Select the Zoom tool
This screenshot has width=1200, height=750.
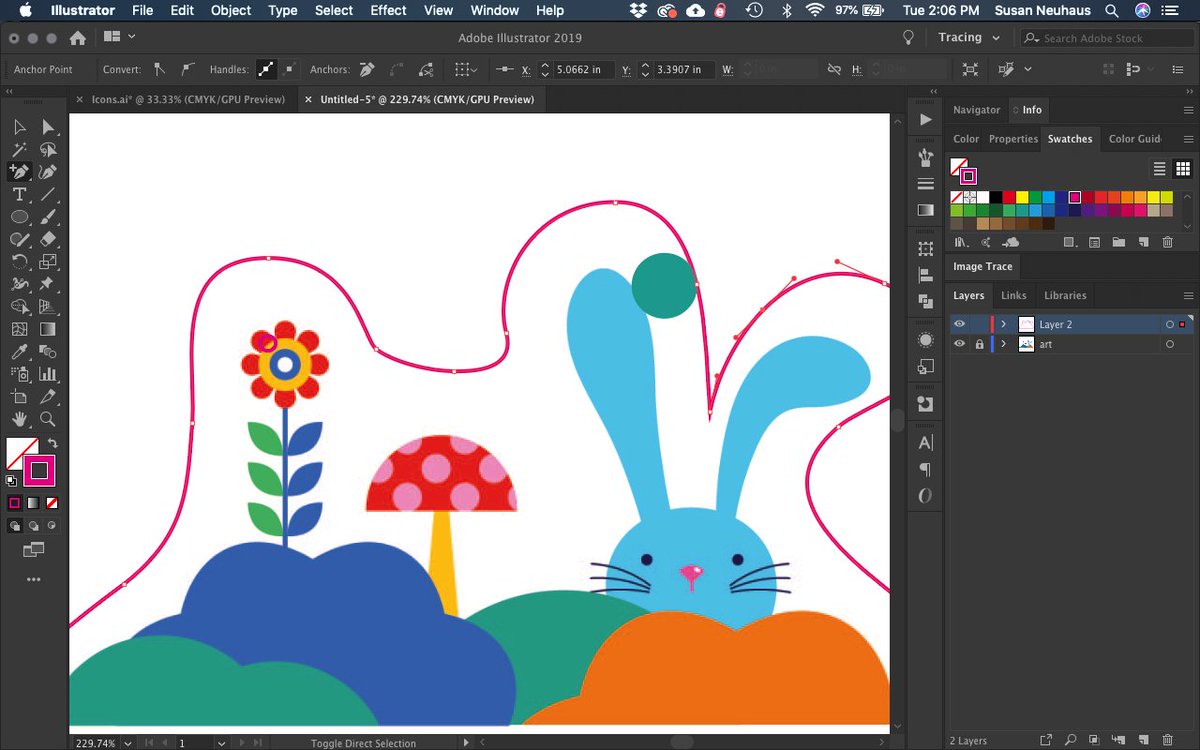47,419
